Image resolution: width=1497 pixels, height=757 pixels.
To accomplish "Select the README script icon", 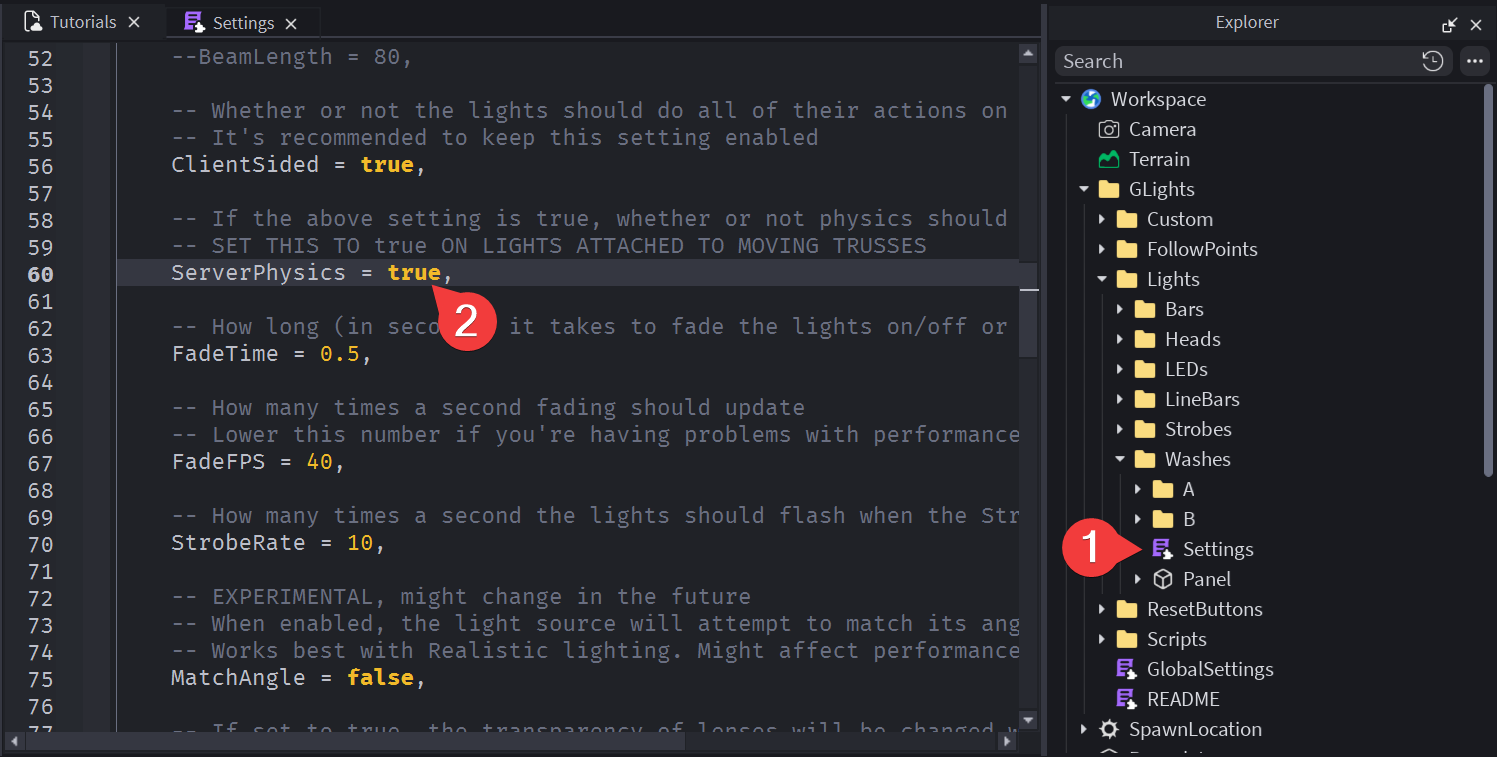I will tap(1126, 699).
